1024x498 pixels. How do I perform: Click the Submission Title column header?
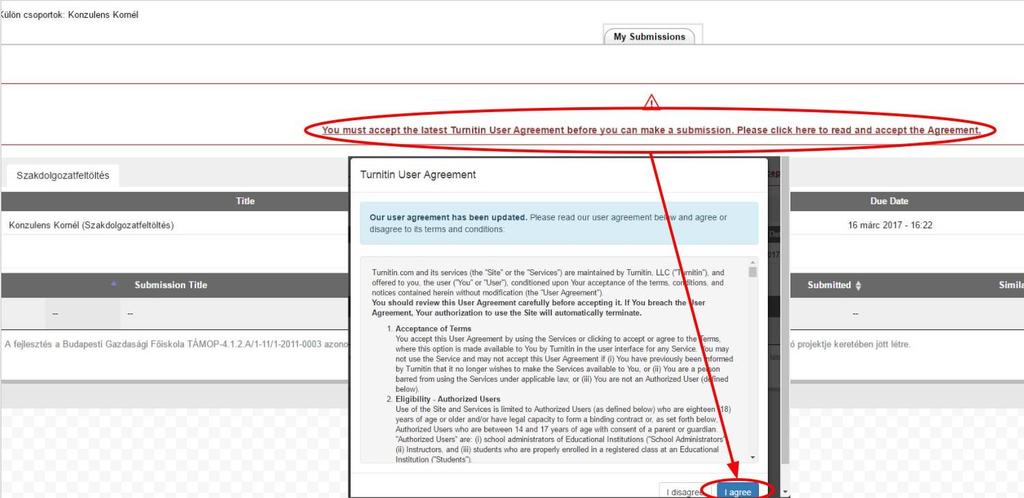[x=170, y=285]
